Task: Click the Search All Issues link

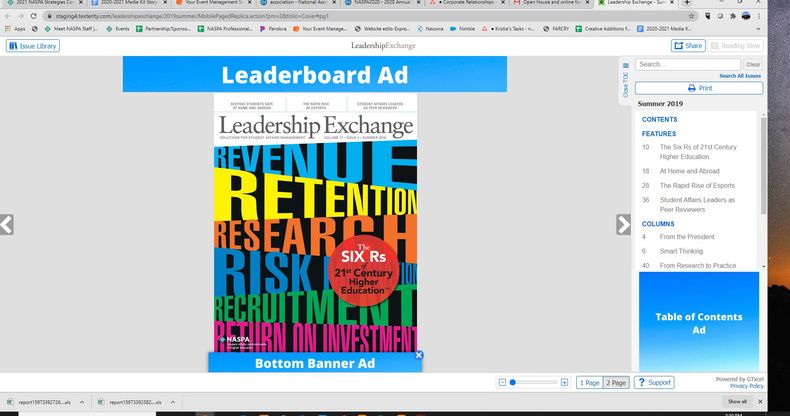Action: [x=740, y=76]
